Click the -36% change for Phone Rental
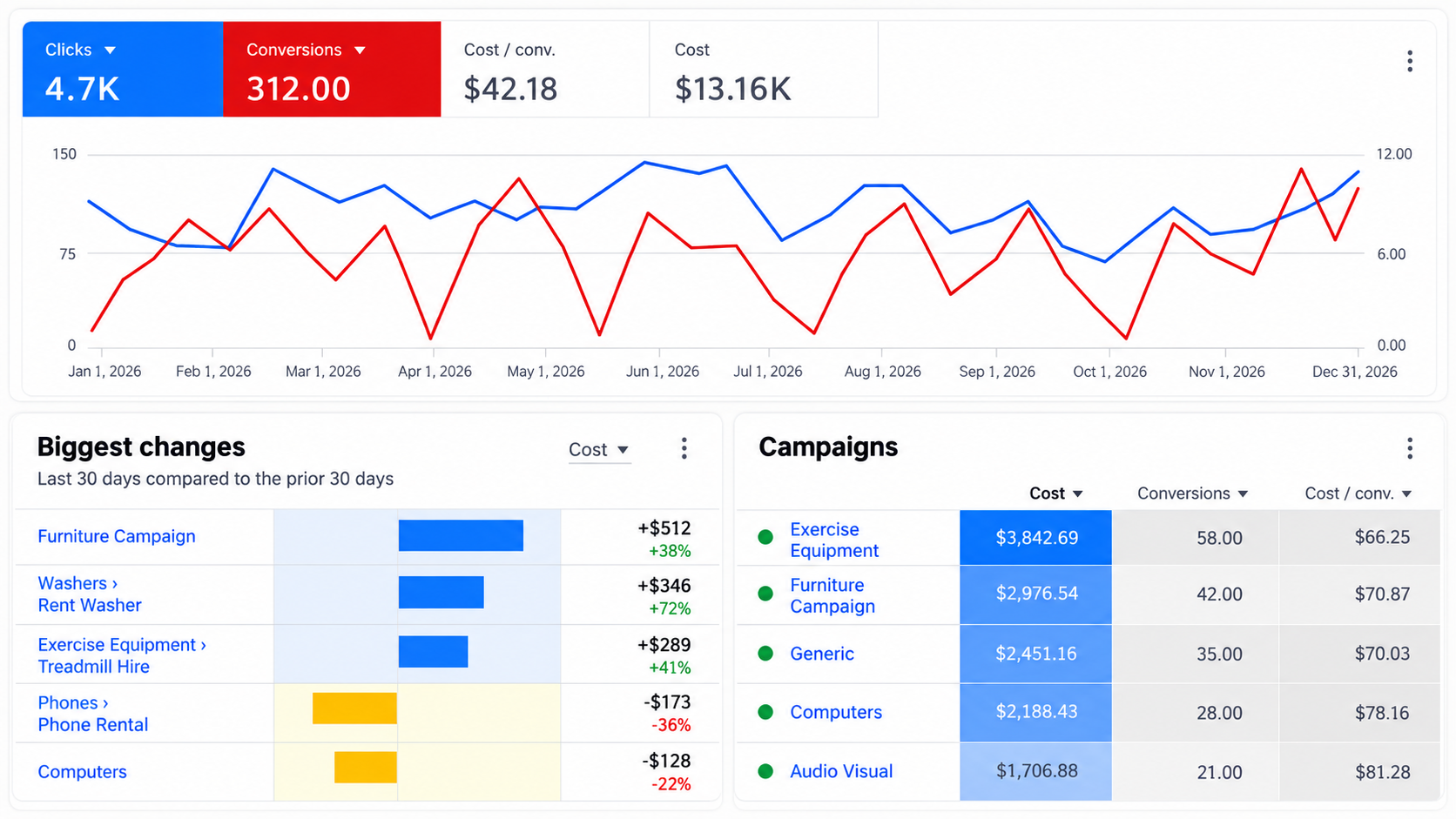The image size is (1456, 819). (671, 725)
